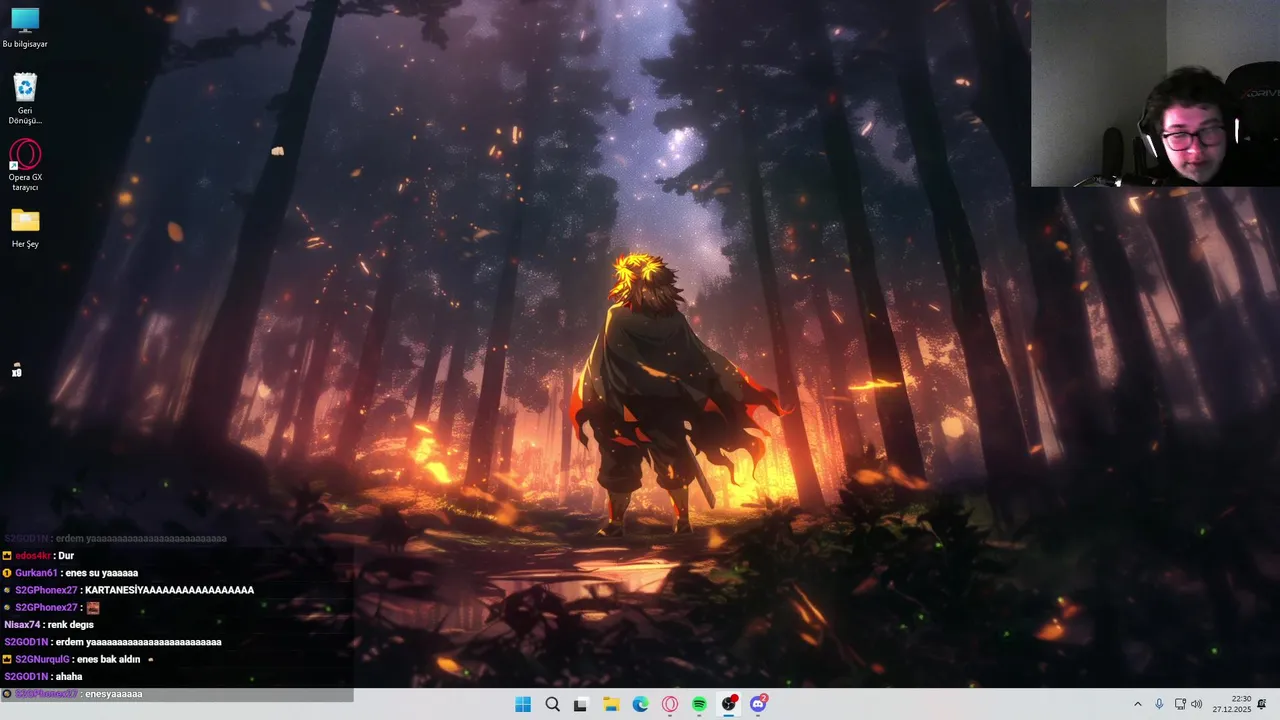Image resolution: width=1280 pixels, height=720 pixels.
Task: Open Microsoft Edge from the taskbar
Action: (640, 704)
